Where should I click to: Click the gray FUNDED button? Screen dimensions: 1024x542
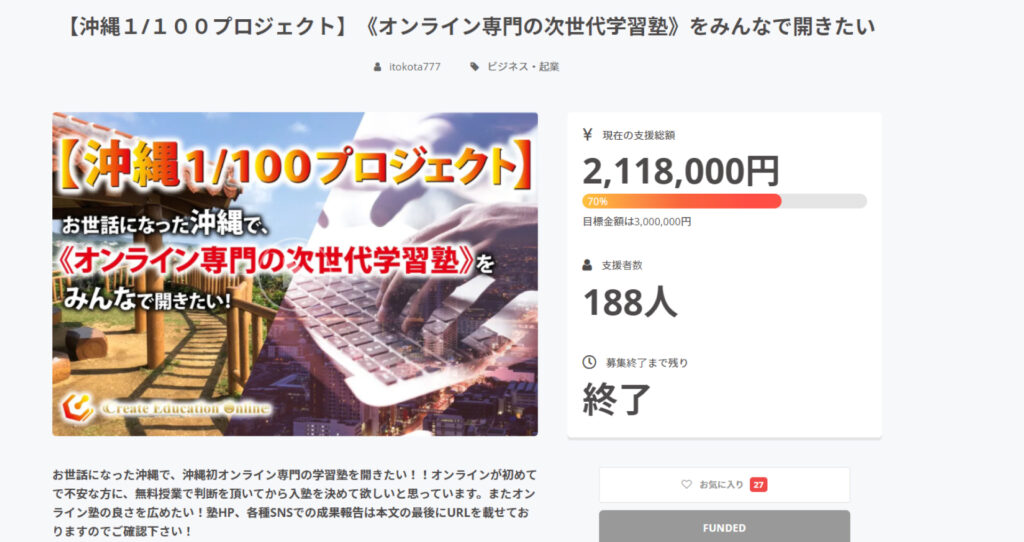724,526
